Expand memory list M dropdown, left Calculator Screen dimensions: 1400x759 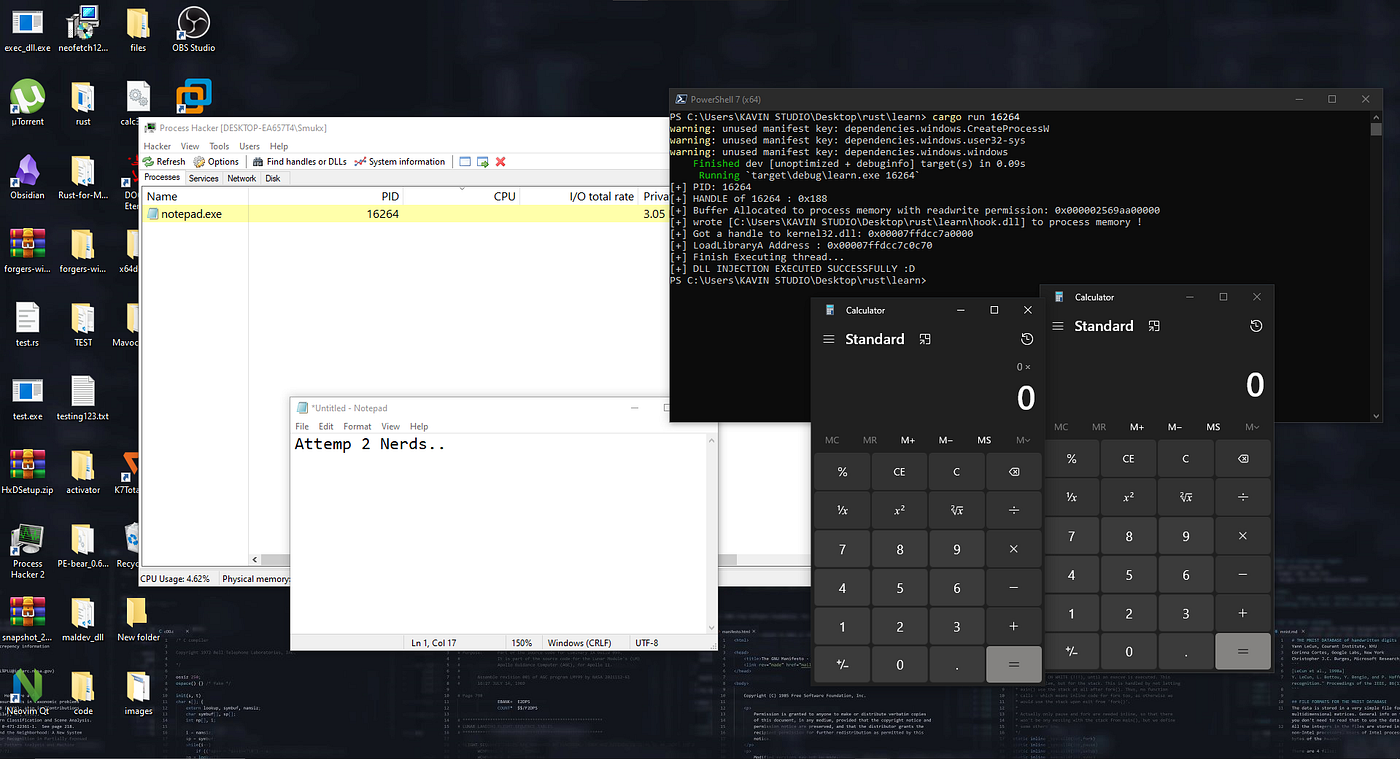[1022, 440]
